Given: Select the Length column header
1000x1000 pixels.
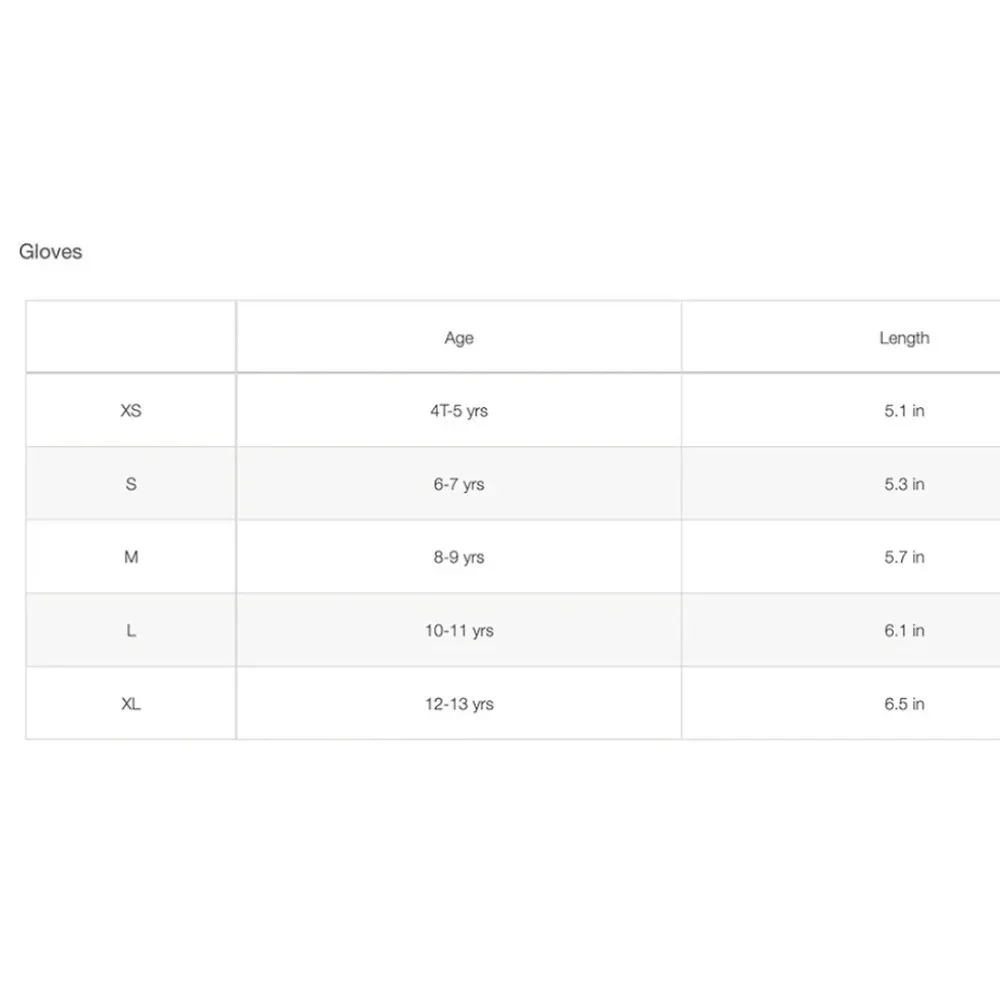Looking at the screenshot, I should [904, 338].
